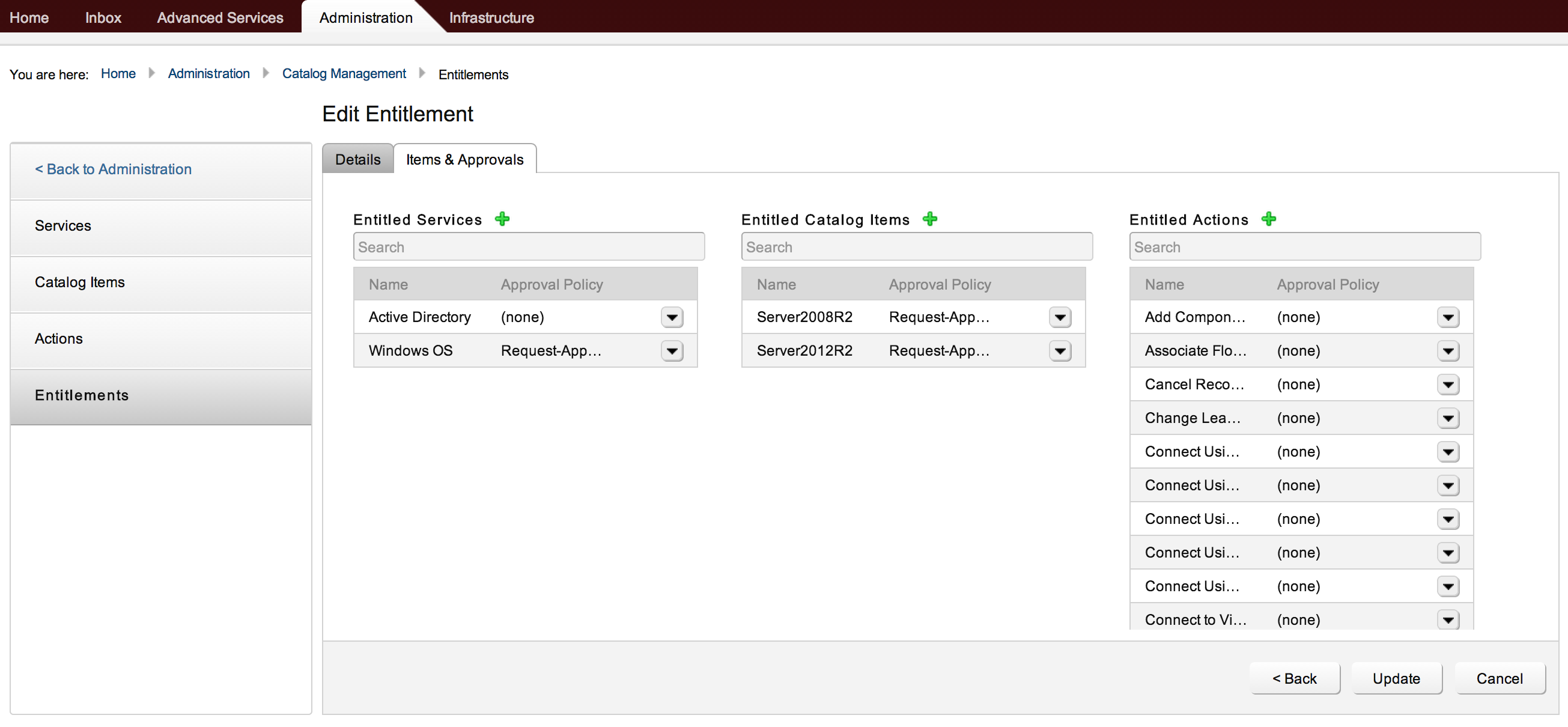Open the Catalog Management breadcrumb link

pyautogui.click(x=343, y=74)
